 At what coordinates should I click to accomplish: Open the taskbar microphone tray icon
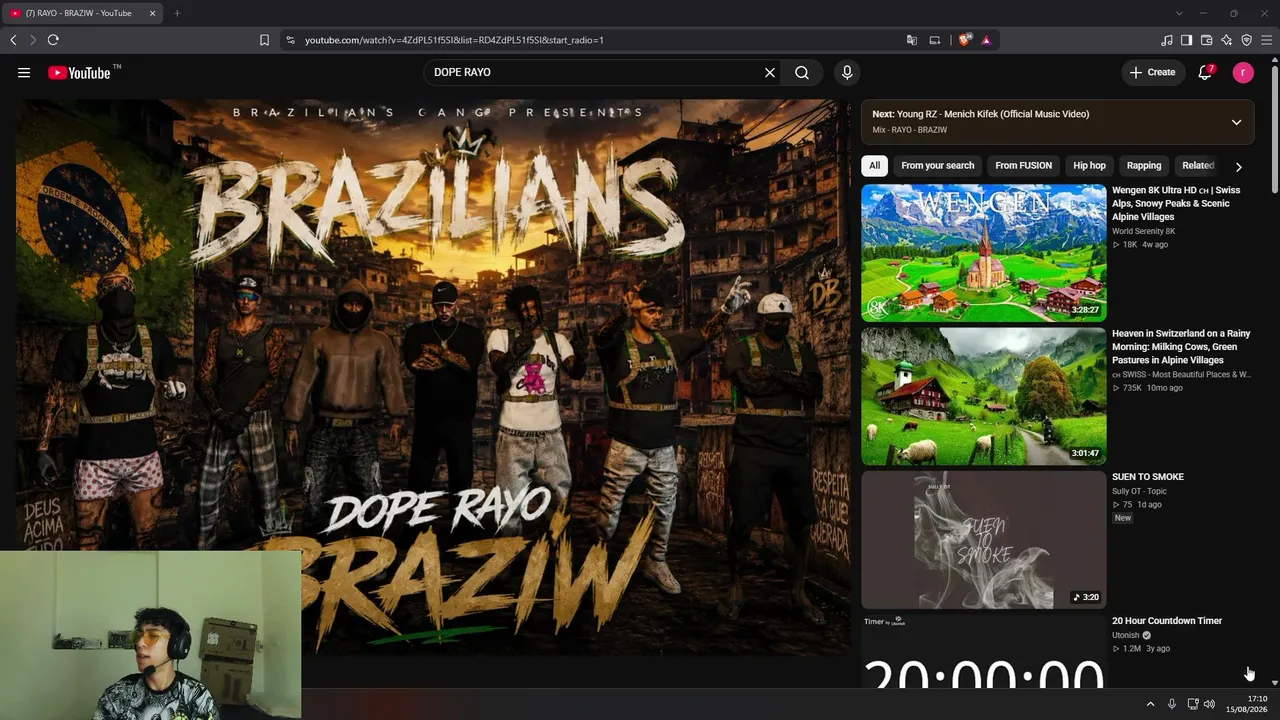[1172, 704]
